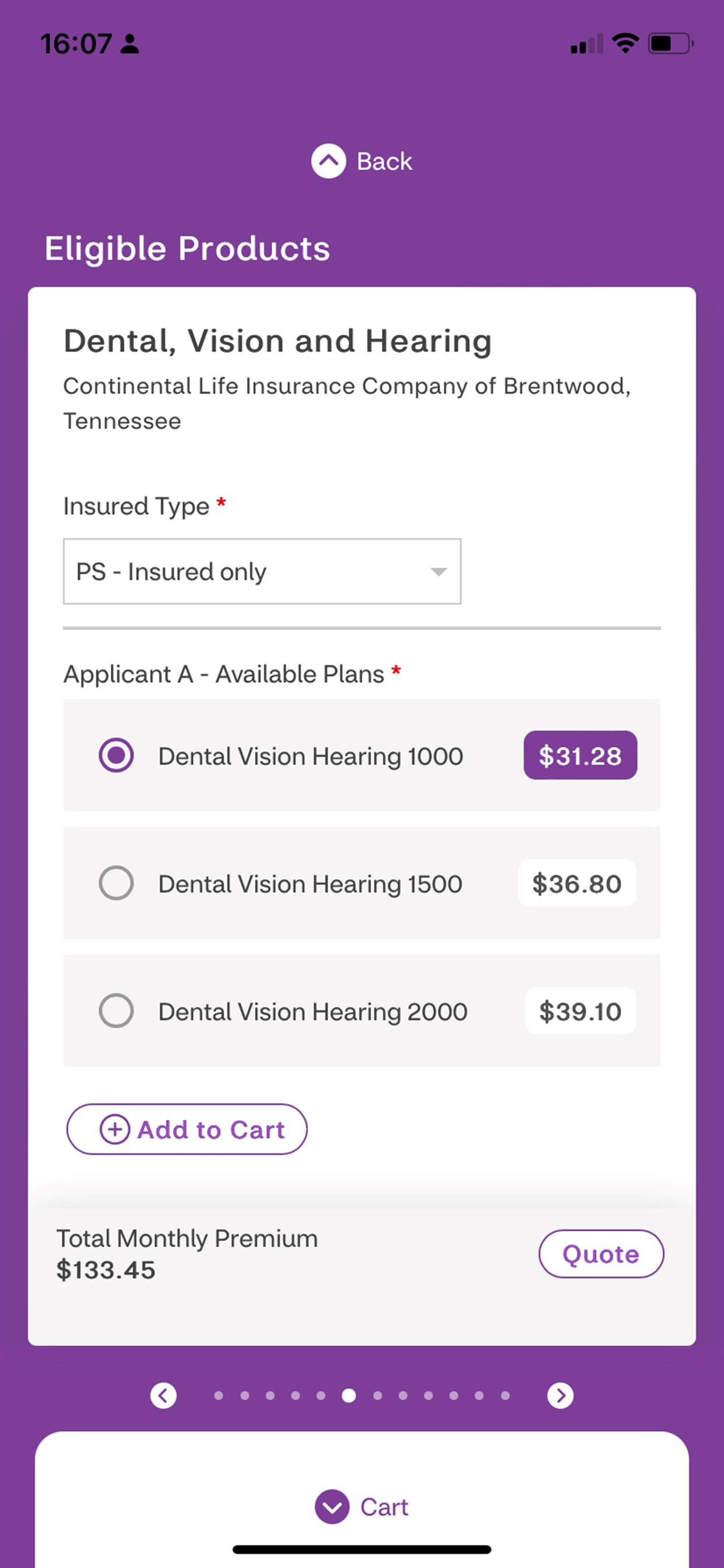Go to next product with right arrow
Viewport: 724px width, 1568px height.
560,1395
